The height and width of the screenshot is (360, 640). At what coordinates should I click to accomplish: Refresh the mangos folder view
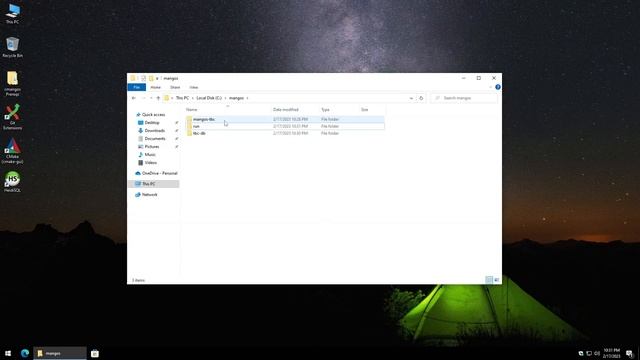point(421,98)
